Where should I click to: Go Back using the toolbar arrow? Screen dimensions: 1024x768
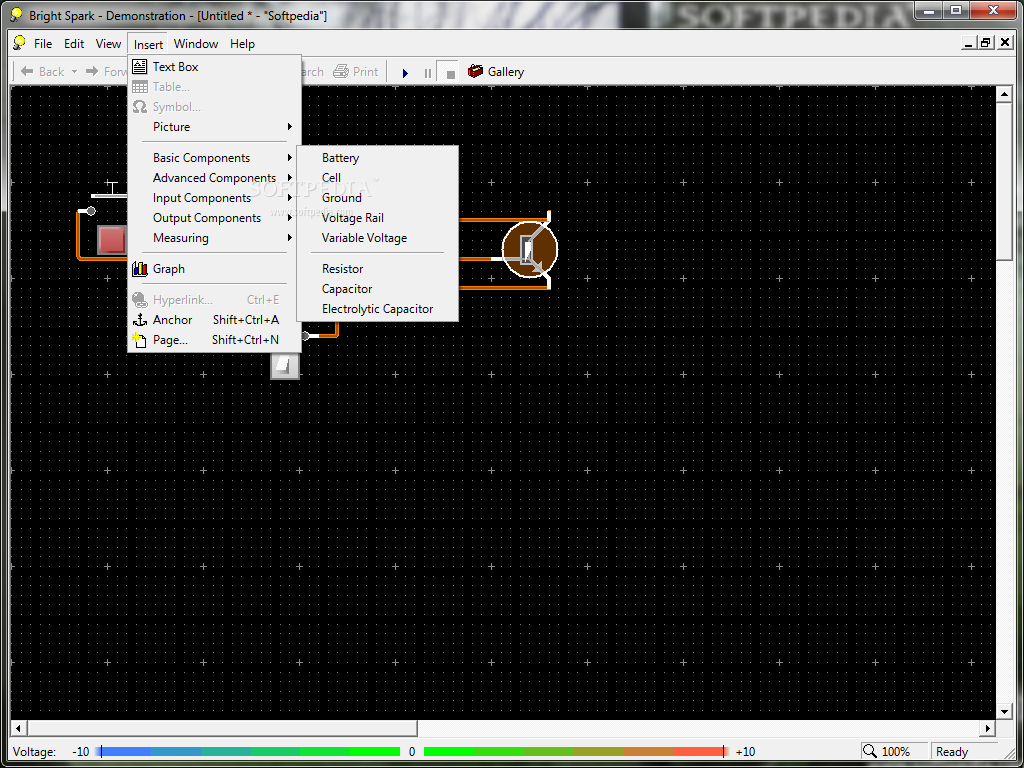[x=42, y=71]
